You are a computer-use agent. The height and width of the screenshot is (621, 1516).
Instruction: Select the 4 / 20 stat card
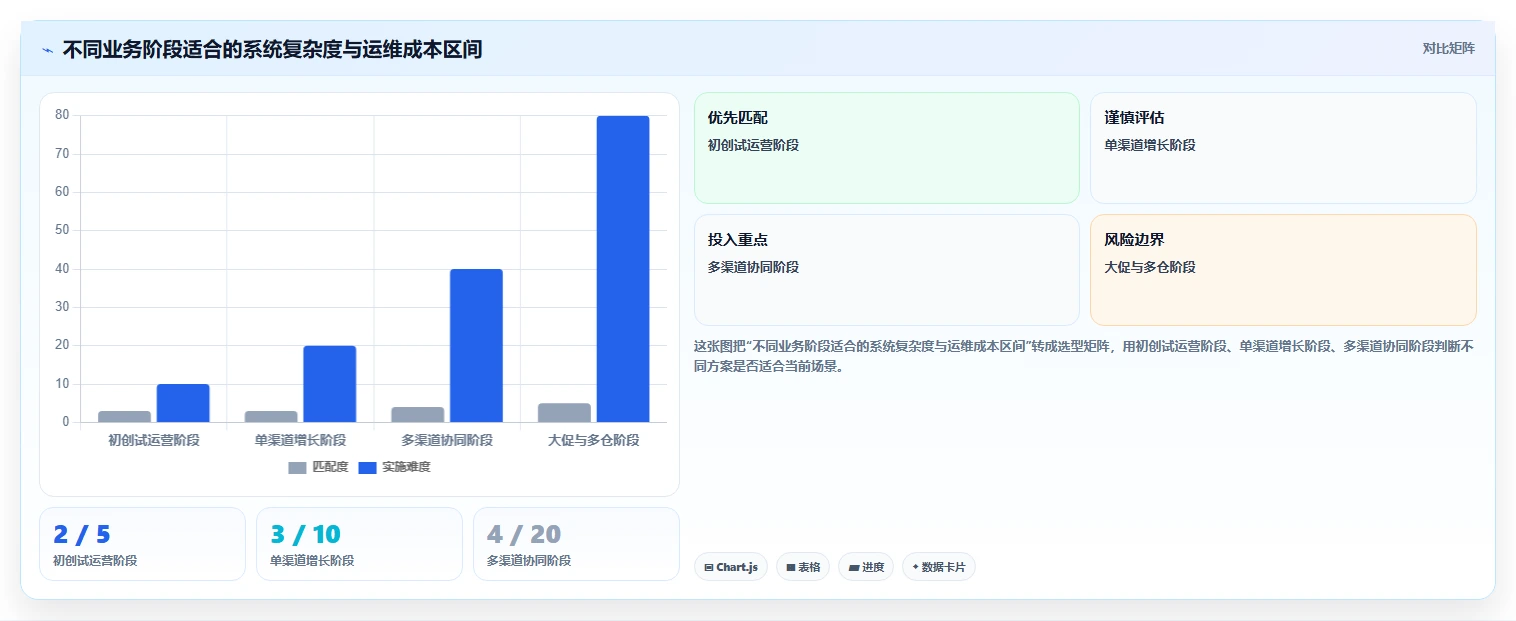coord(576,544)
